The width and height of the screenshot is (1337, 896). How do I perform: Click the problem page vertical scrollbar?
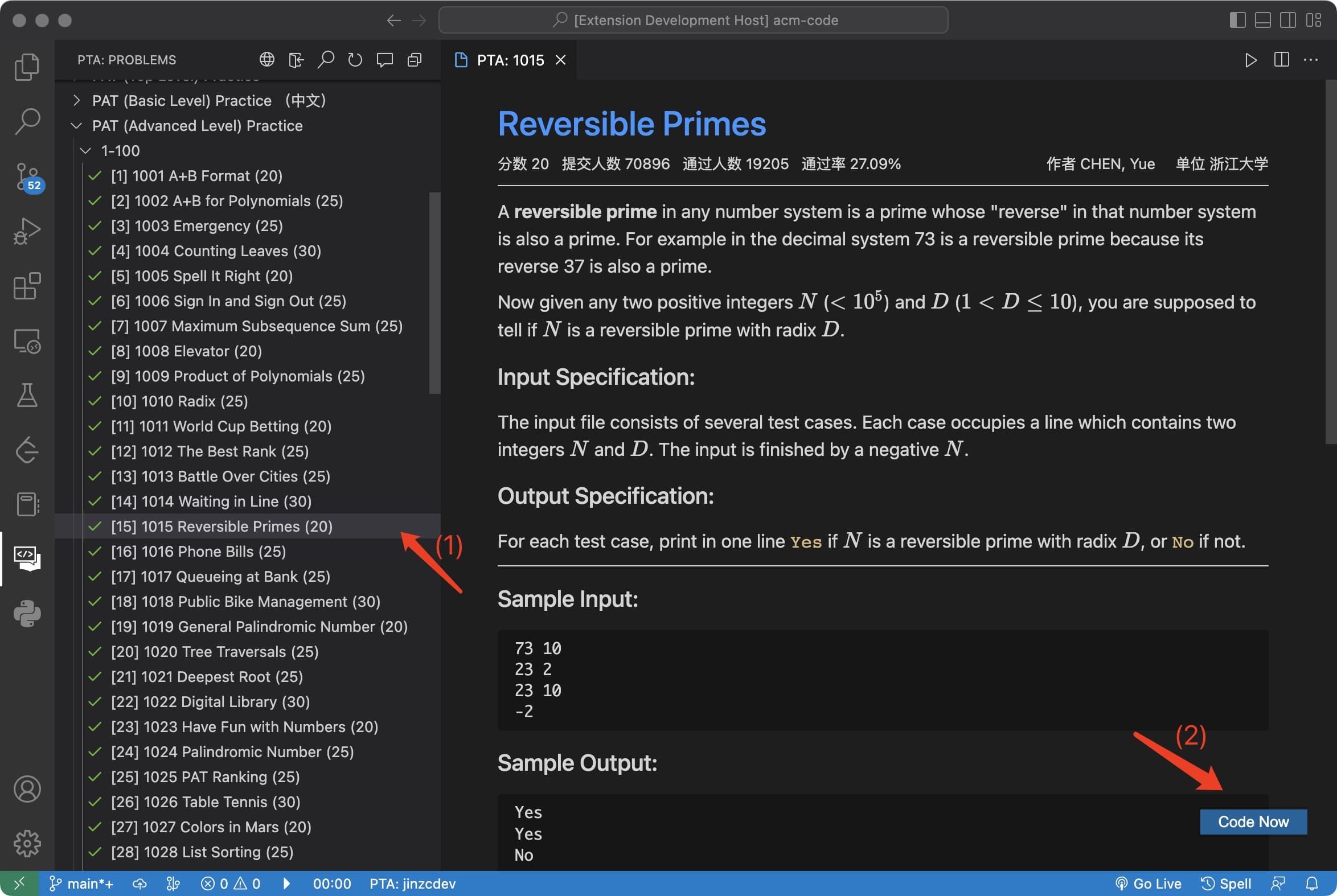tap(1331, 262)
